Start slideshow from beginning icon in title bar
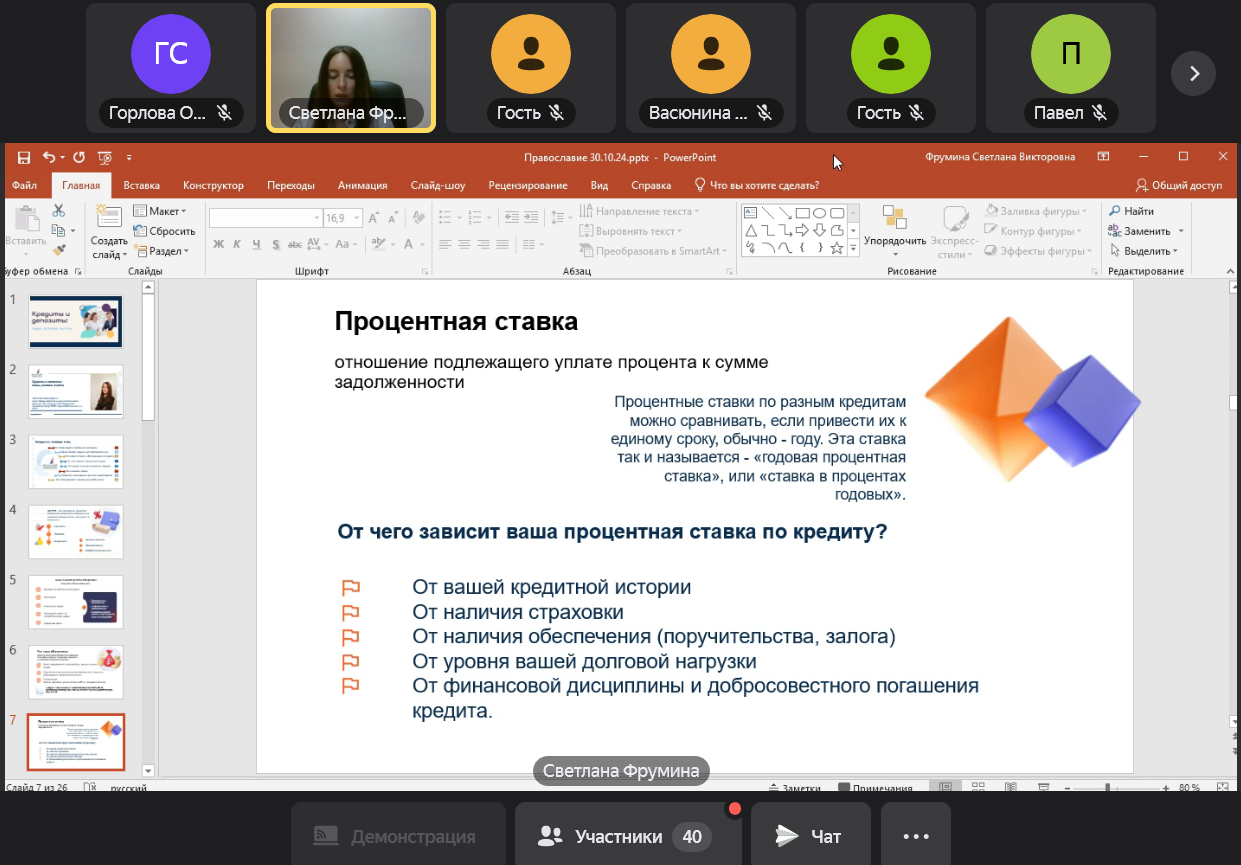This screenshot has height=865, width=1241. pos(104,157)
